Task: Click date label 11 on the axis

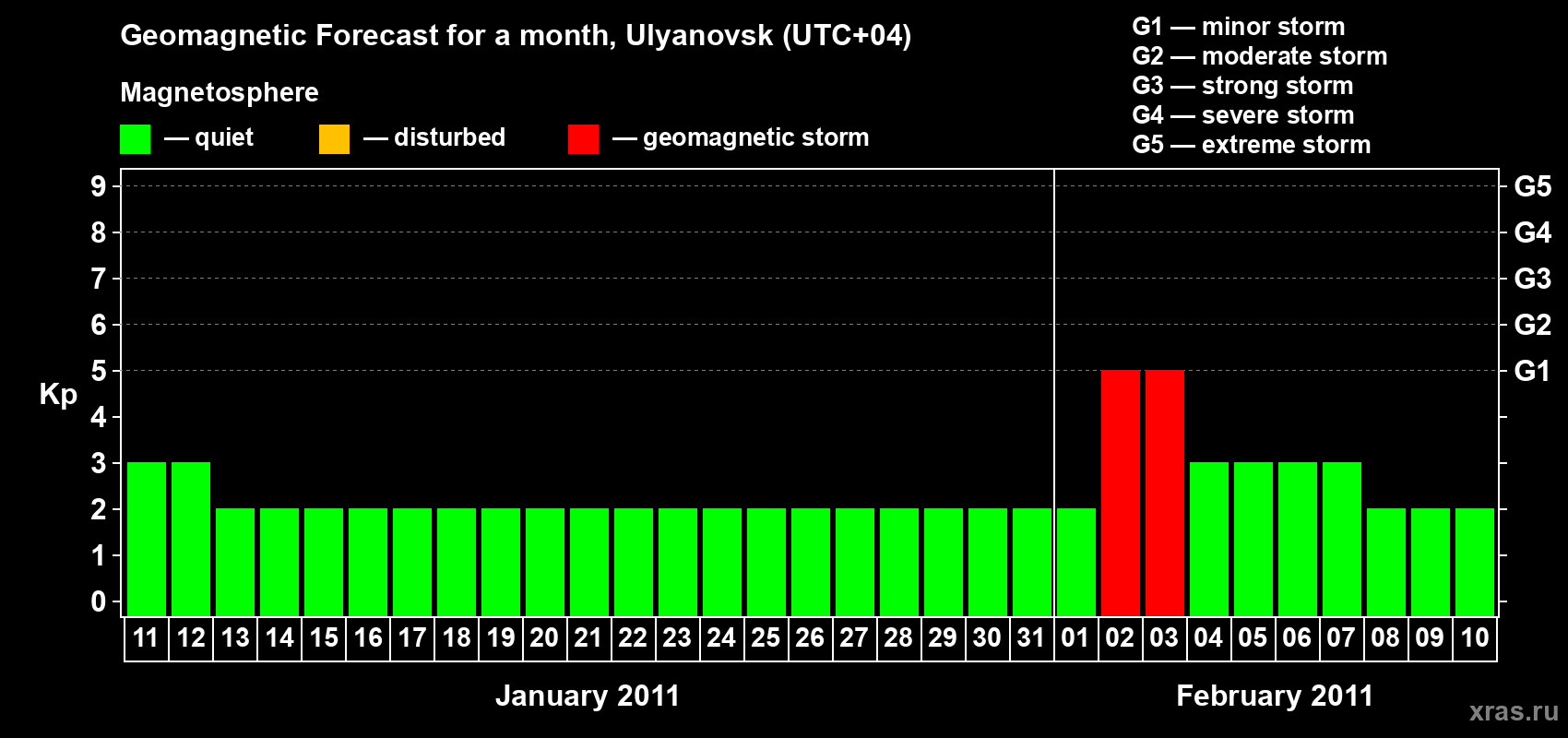Action: [x=147, y=637]
